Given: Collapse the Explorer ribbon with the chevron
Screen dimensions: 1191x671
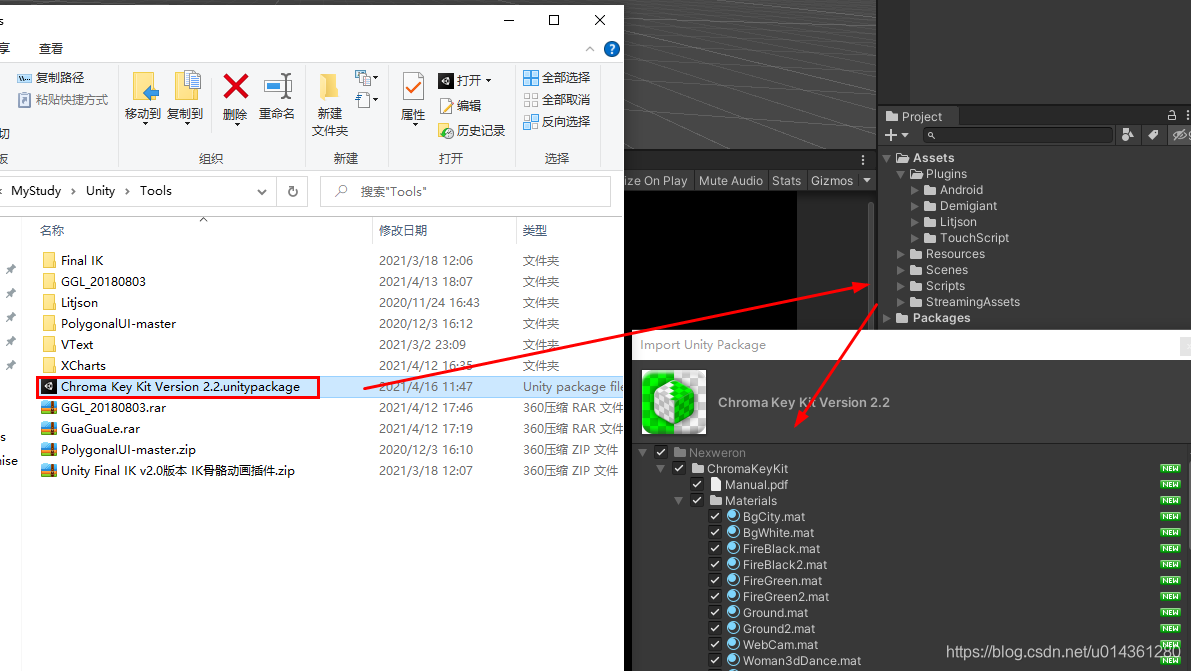Looking at the screenshot, I should pyautogui.click(x=590, y=49).
